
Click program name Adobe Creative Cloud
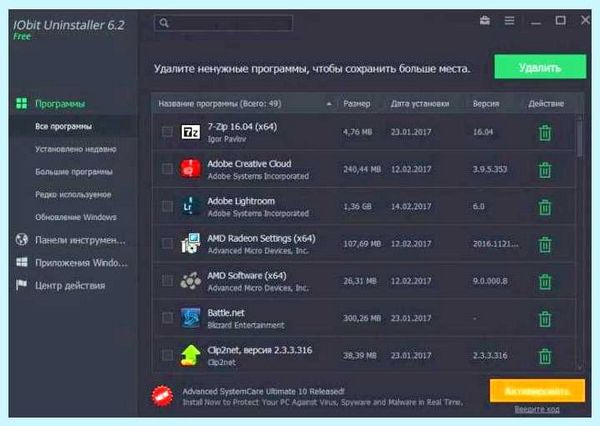click(x=249, y=164)
